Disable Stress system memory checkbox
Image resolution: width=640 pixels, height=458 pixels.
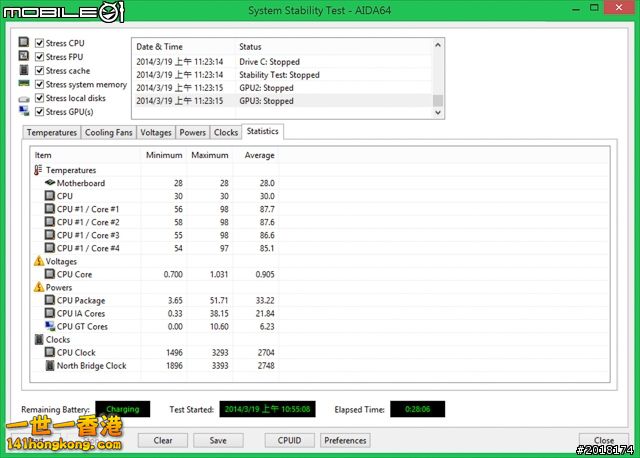40,84
